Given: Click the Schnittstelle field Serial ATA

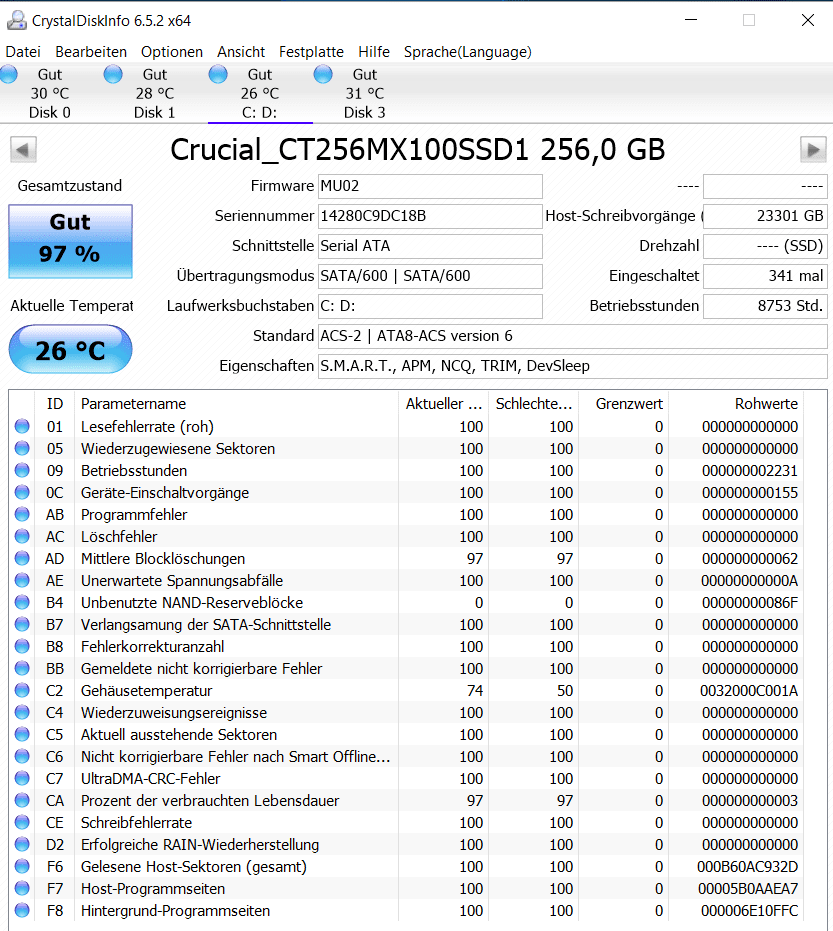Looking at the screenshot, I should (x=430, y=246).
